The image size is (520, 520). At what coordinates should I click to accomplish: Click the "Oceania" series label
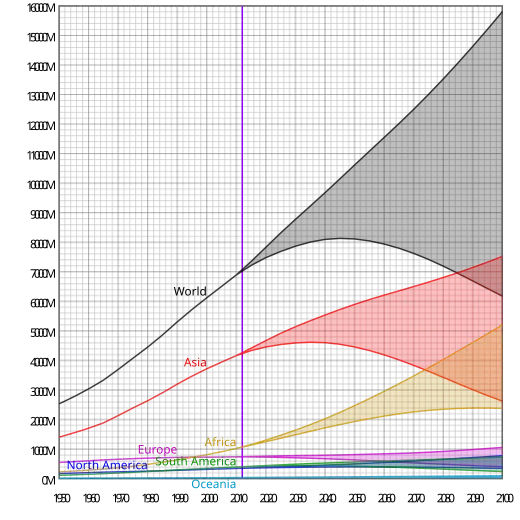coord(214,484)
